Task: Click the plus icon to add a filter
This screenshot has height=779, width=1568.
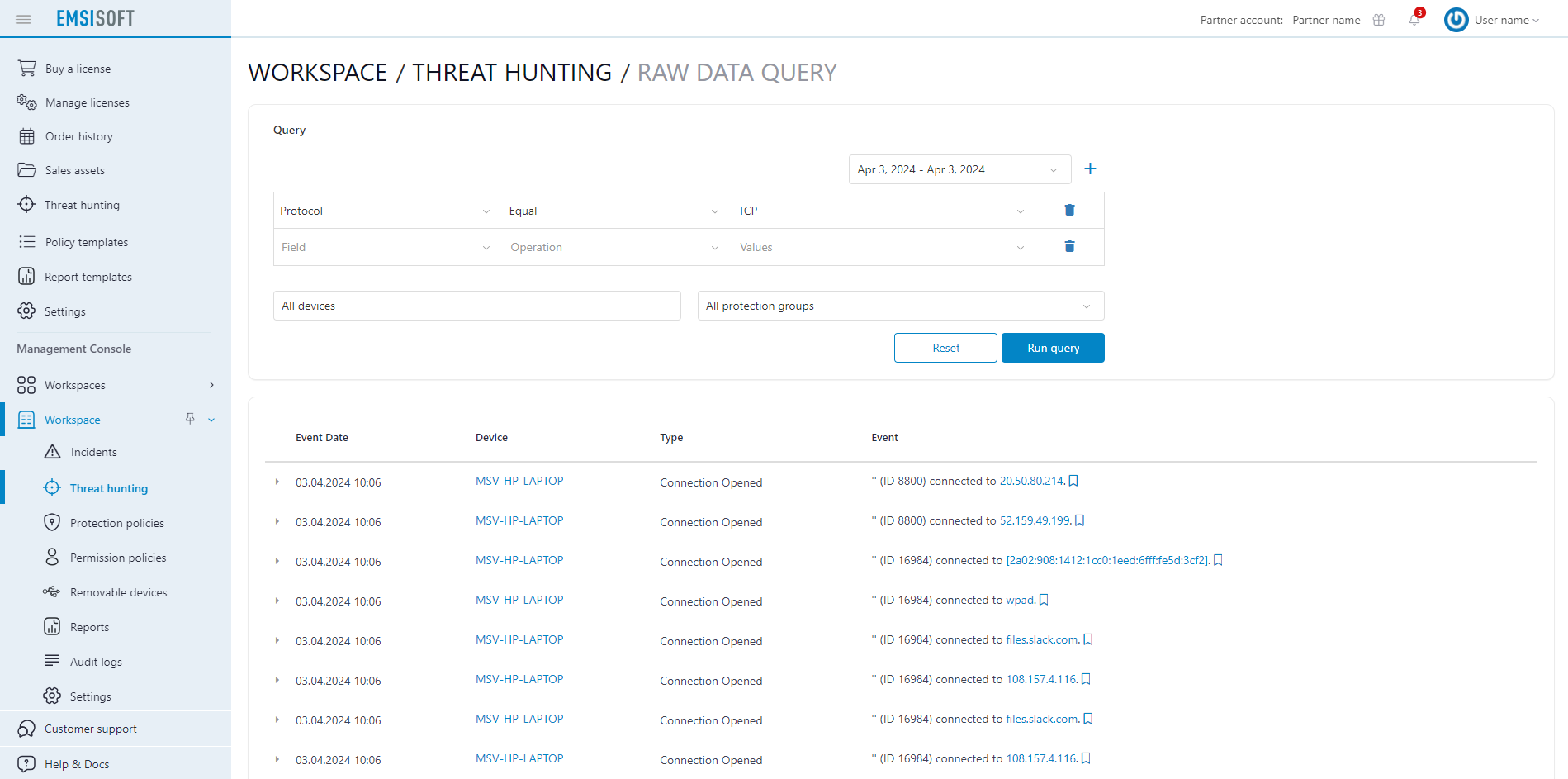Action: 1090,169
